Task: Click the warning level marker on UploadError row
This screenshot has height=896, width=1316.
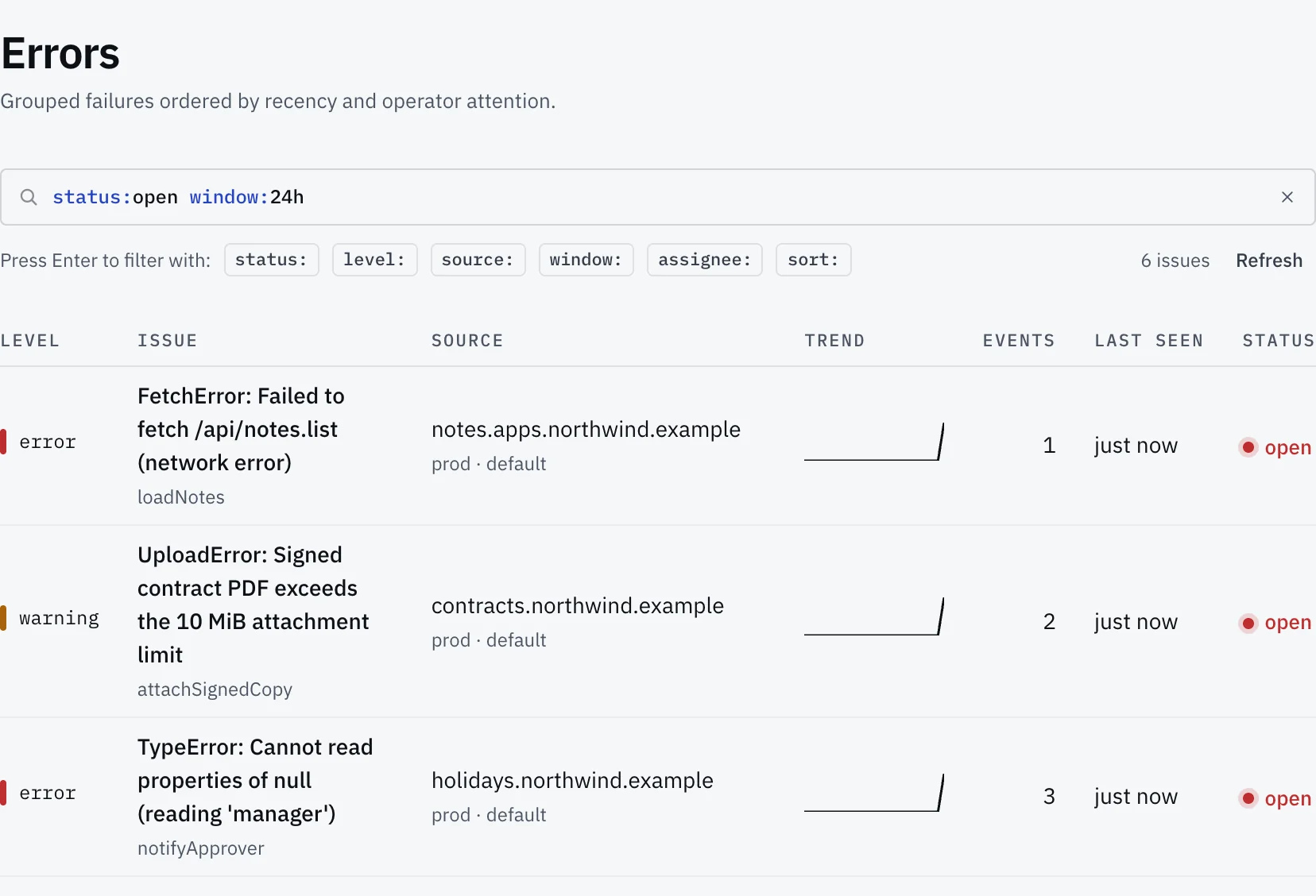Action: [x=3, y=617]
